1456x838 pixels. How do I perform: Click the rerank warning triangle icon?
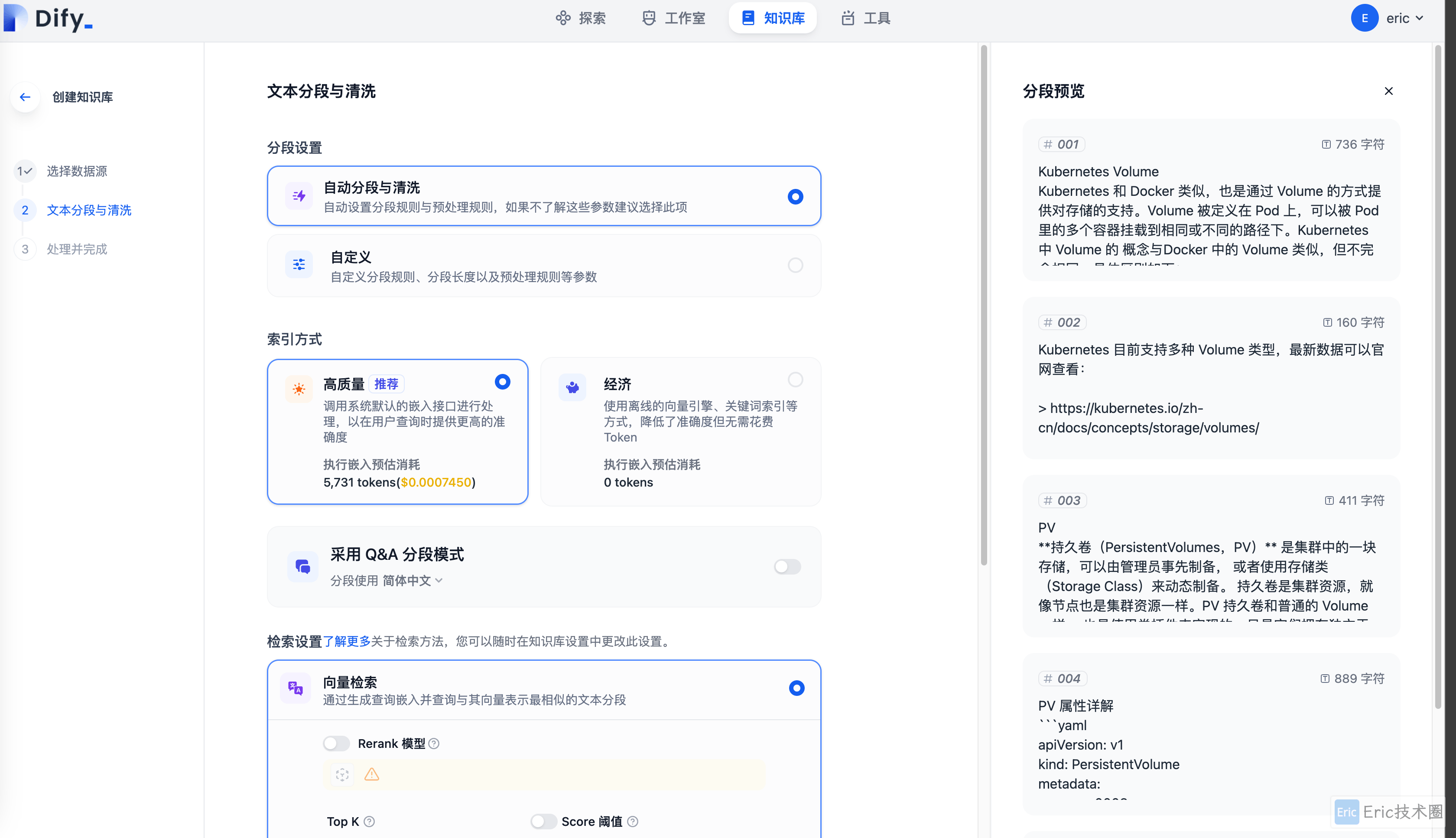click(x=372, y=775)
